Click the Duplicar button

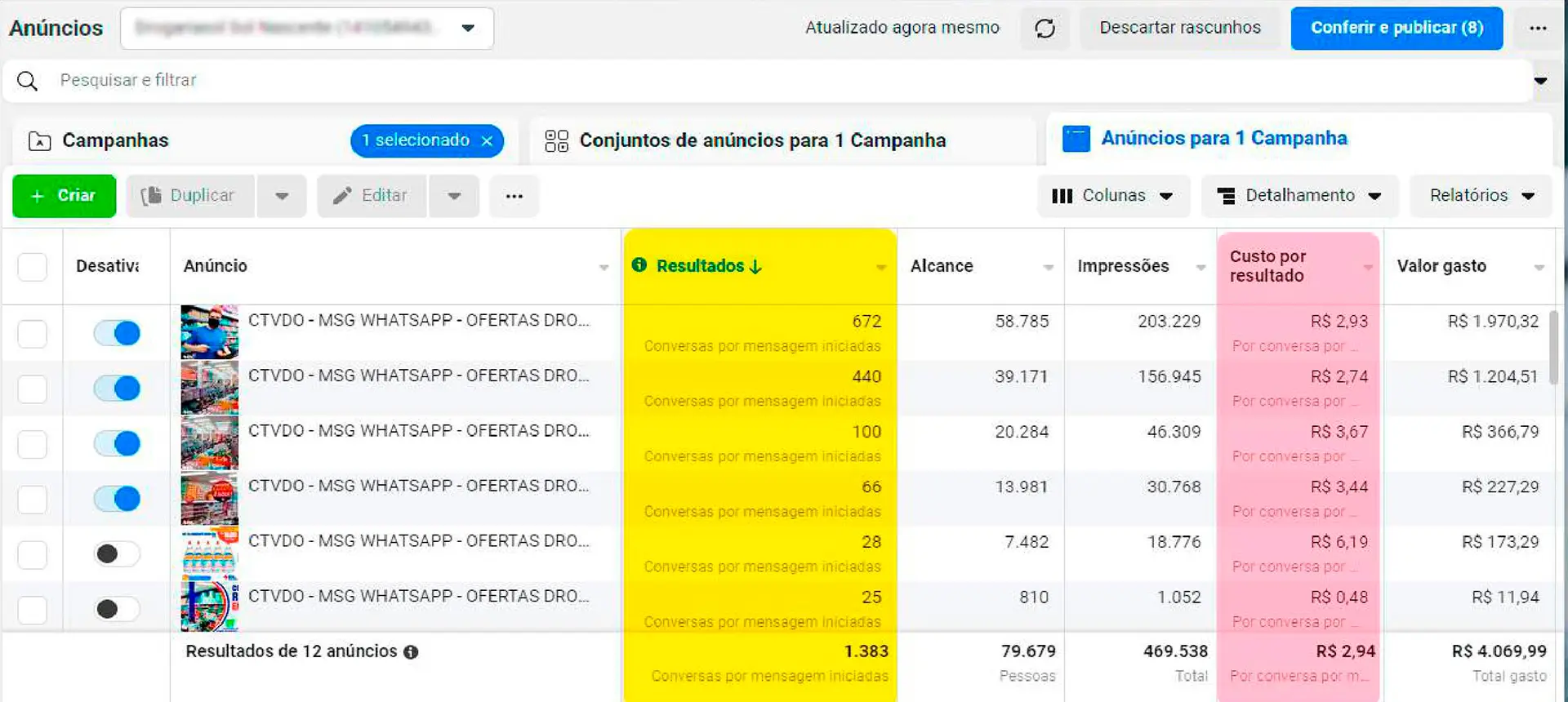[190, 196]
